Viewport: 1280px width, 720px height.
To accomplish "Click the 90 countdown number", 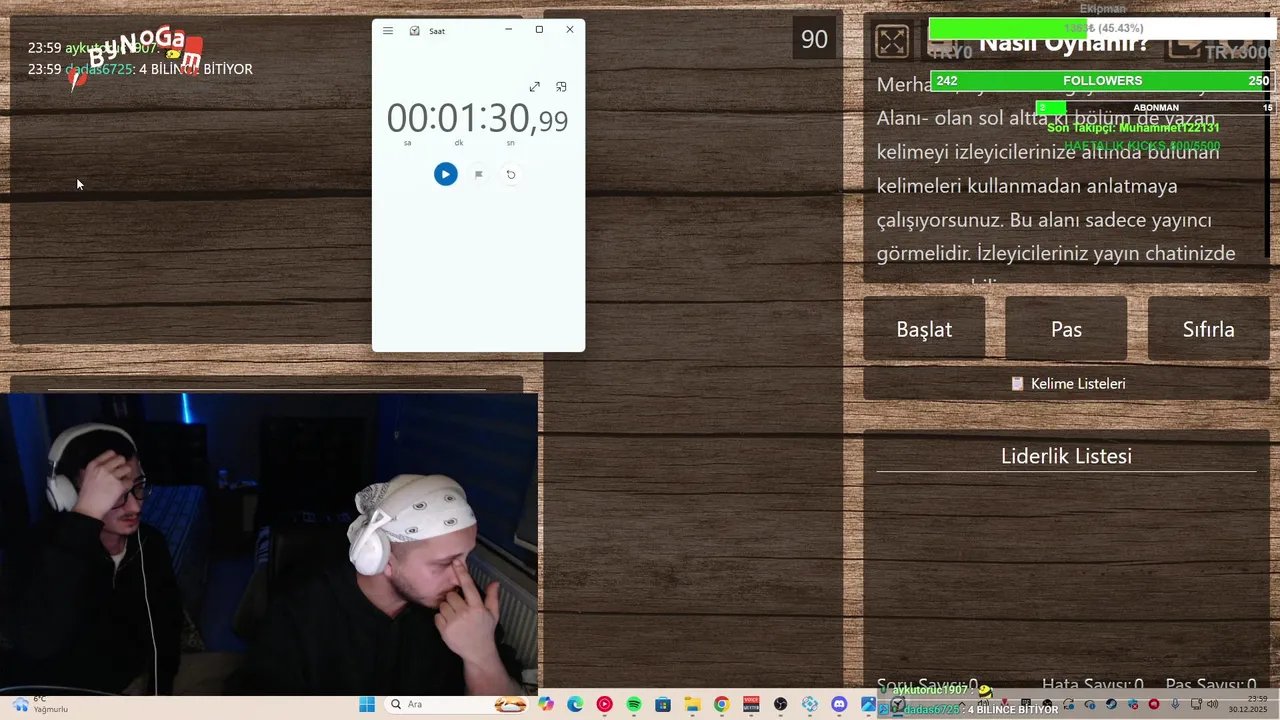I will click(x=814, y=39).
